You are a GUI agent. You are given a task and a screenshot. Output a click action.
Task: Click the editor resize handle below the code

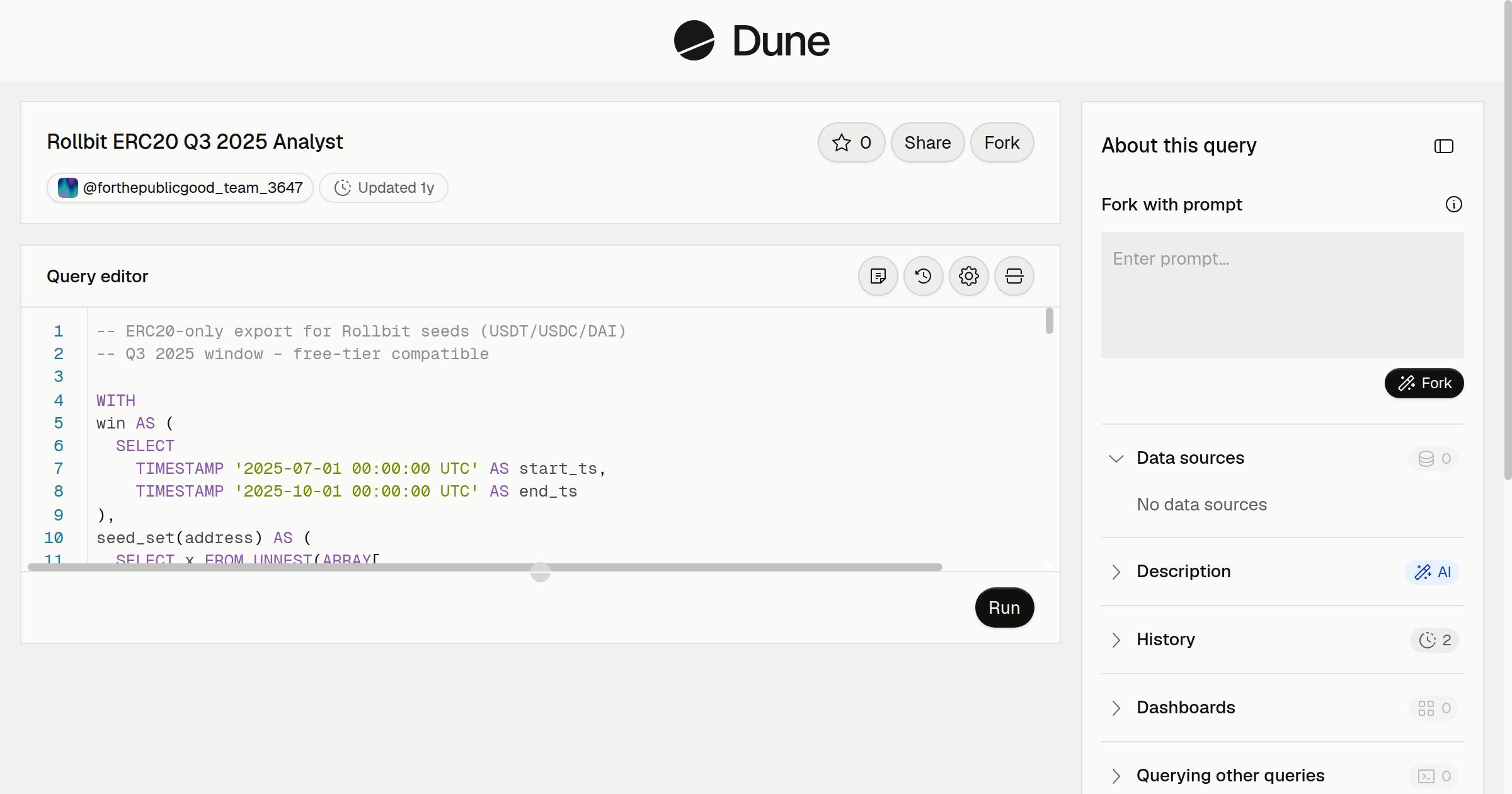tap(541, 572)
